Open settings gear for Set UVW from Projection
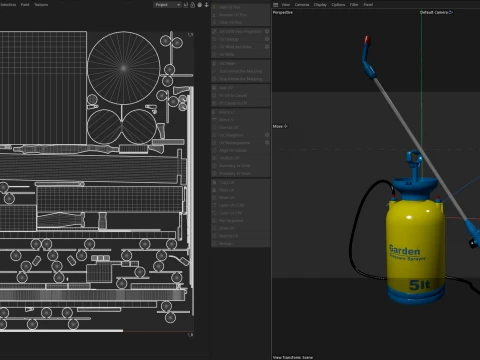The width and height of the screenshot is (480, 360). 267,31
